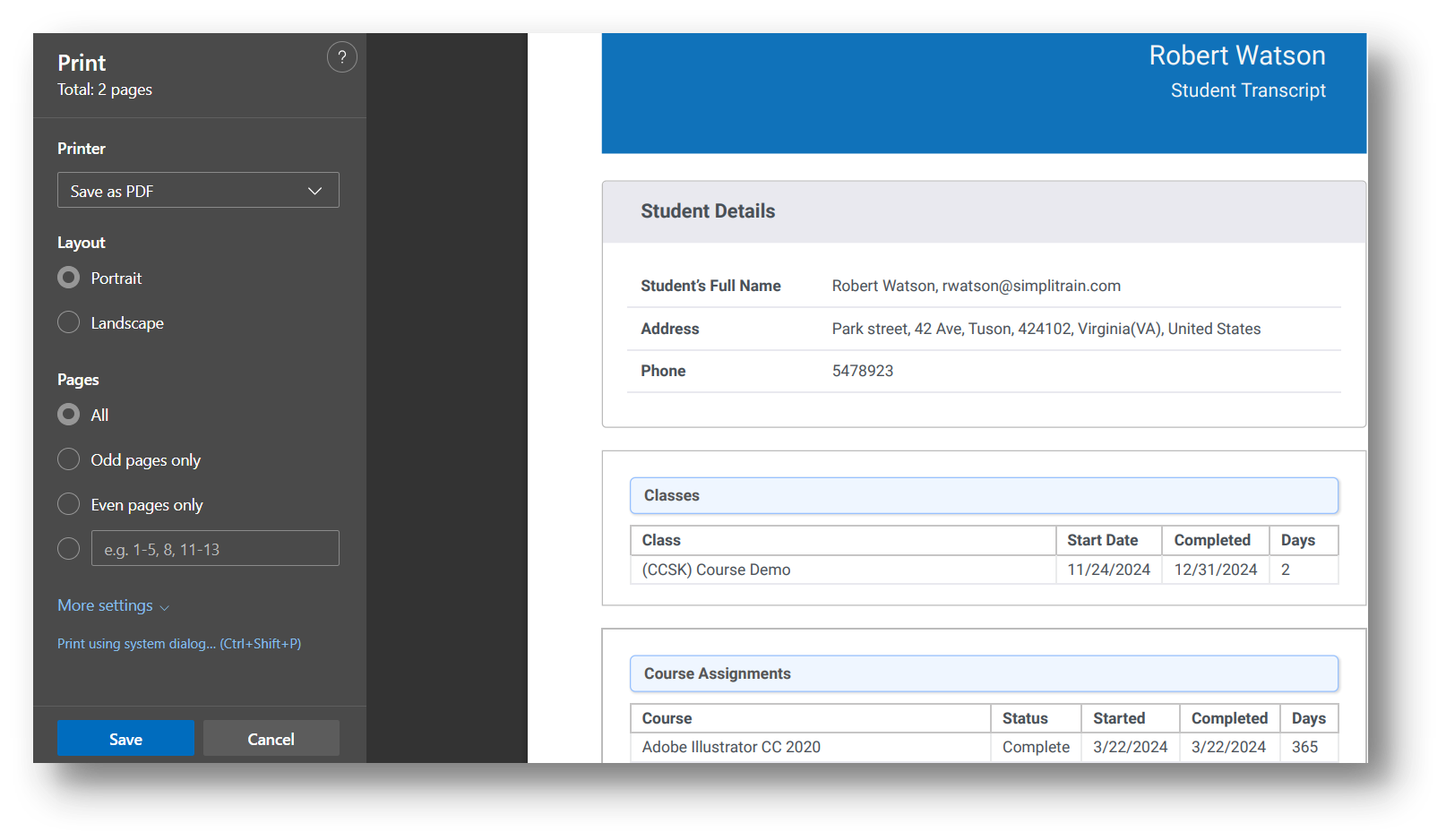Click the rwatson@simplitrain.com student name line
Viewport: 1446px width, 840px height.
click(x=976, y=286)
